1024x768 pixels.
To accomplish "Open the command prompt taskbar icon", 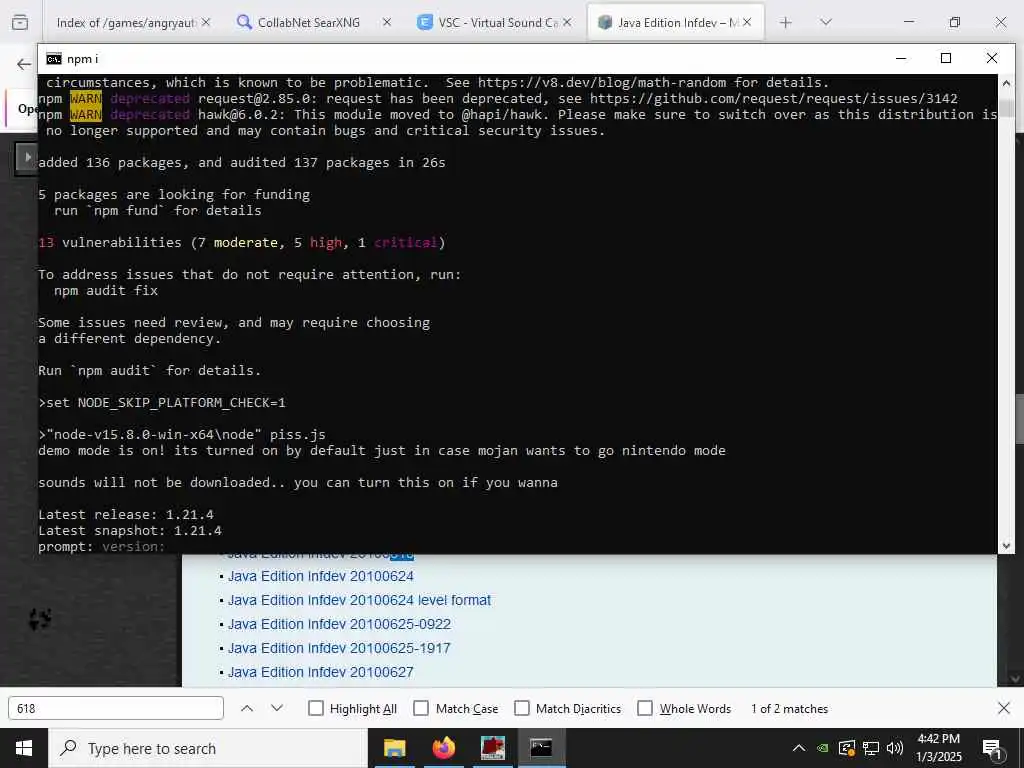I will click(541, 748).
